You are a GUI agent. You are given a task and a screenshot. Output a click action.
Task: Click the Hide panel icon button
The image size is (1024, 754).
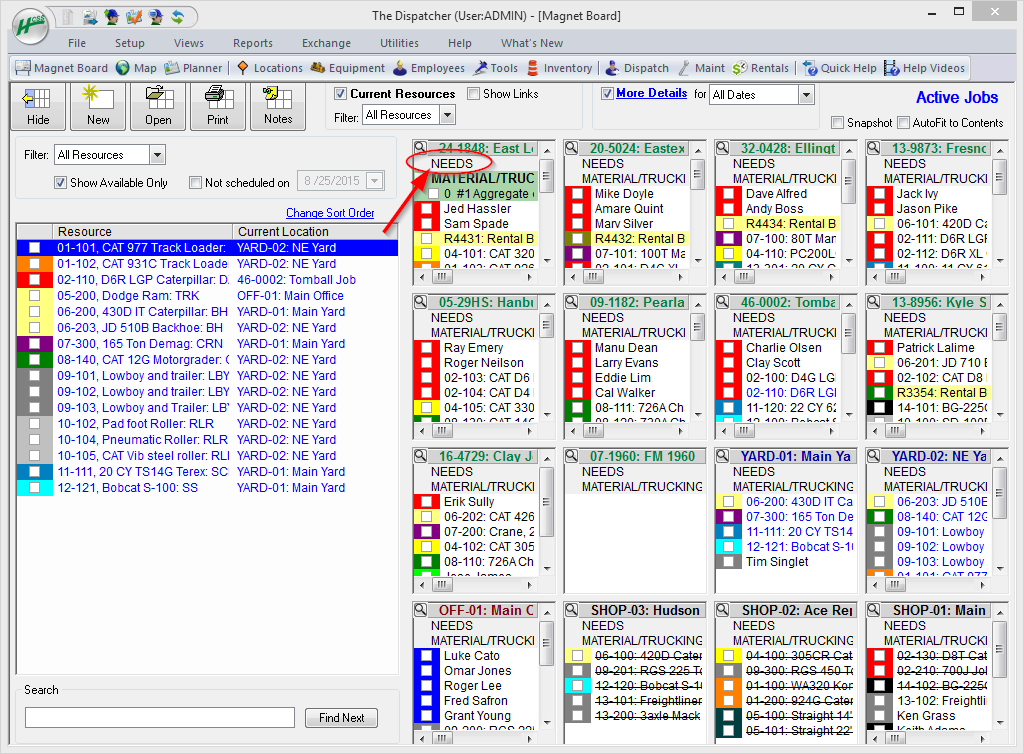38,105
